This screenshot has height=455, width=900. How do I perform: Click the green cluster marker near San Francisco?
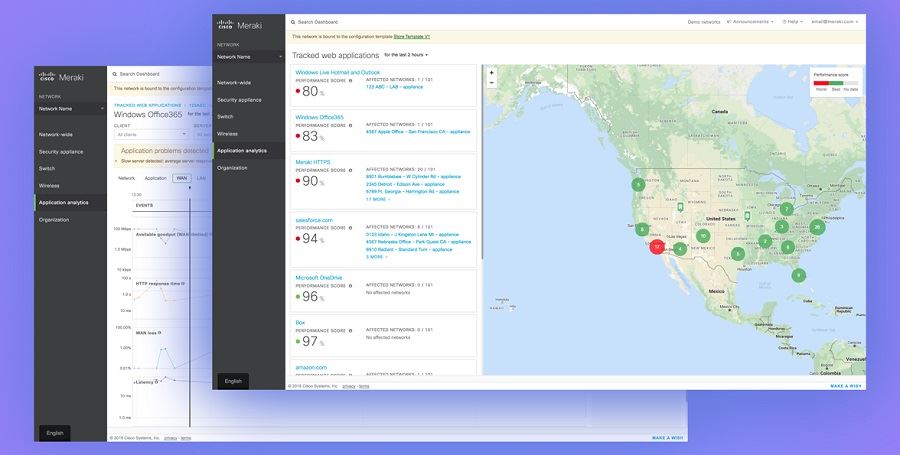(x=642, y=230)
